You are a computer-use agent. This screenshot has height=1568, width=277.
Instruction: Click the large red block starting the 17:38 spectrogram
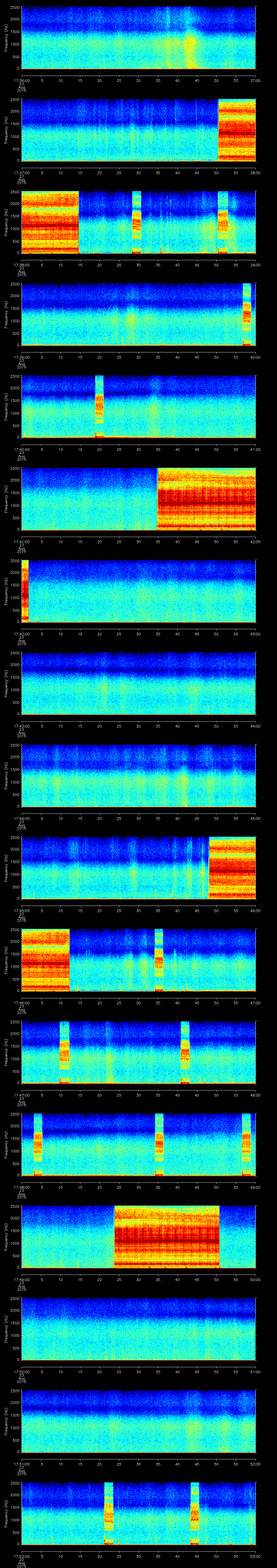[x=50, y=222]
